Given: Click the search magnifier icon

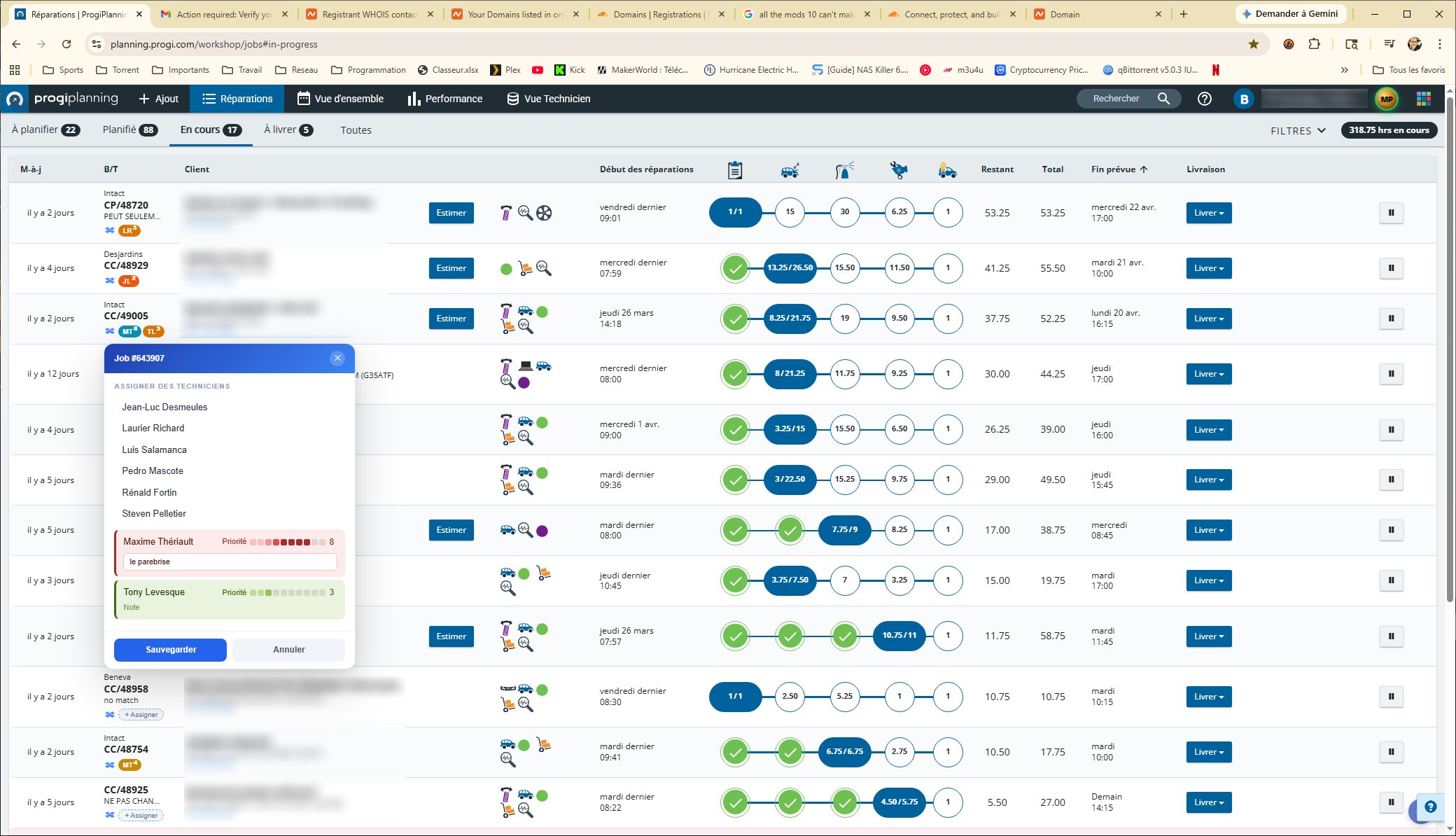Looking at the screenshot, I should click(x=1163, y=99).
